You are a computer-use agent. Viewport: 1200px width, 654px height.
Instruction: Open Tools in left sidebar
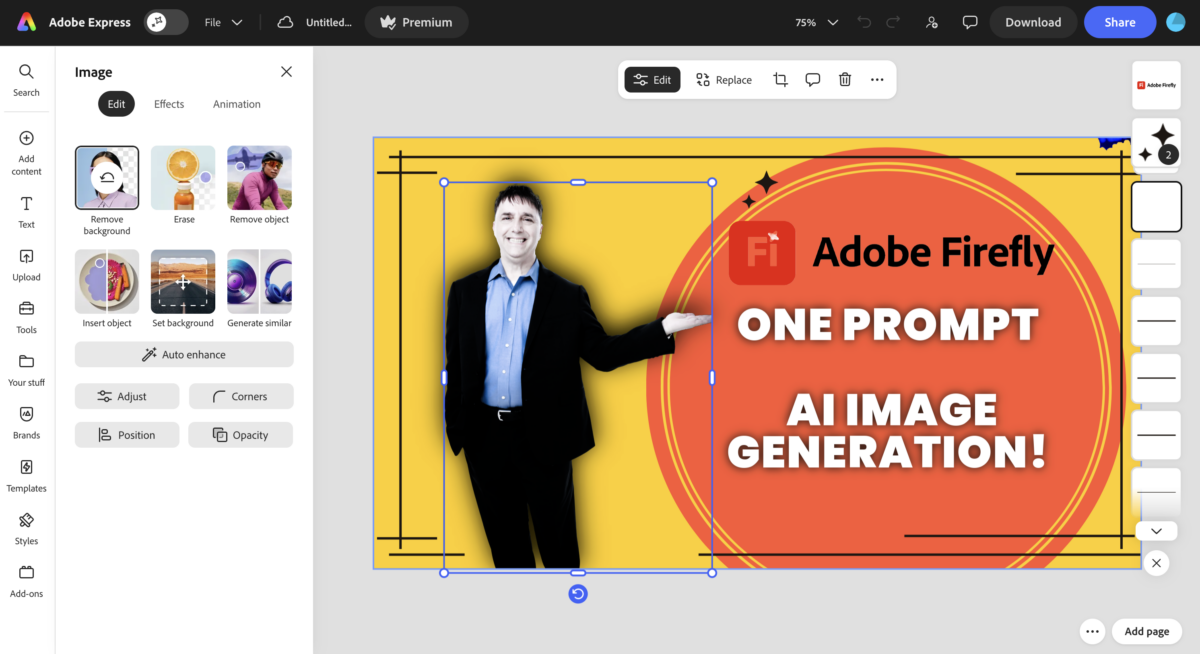coord(26,317)
